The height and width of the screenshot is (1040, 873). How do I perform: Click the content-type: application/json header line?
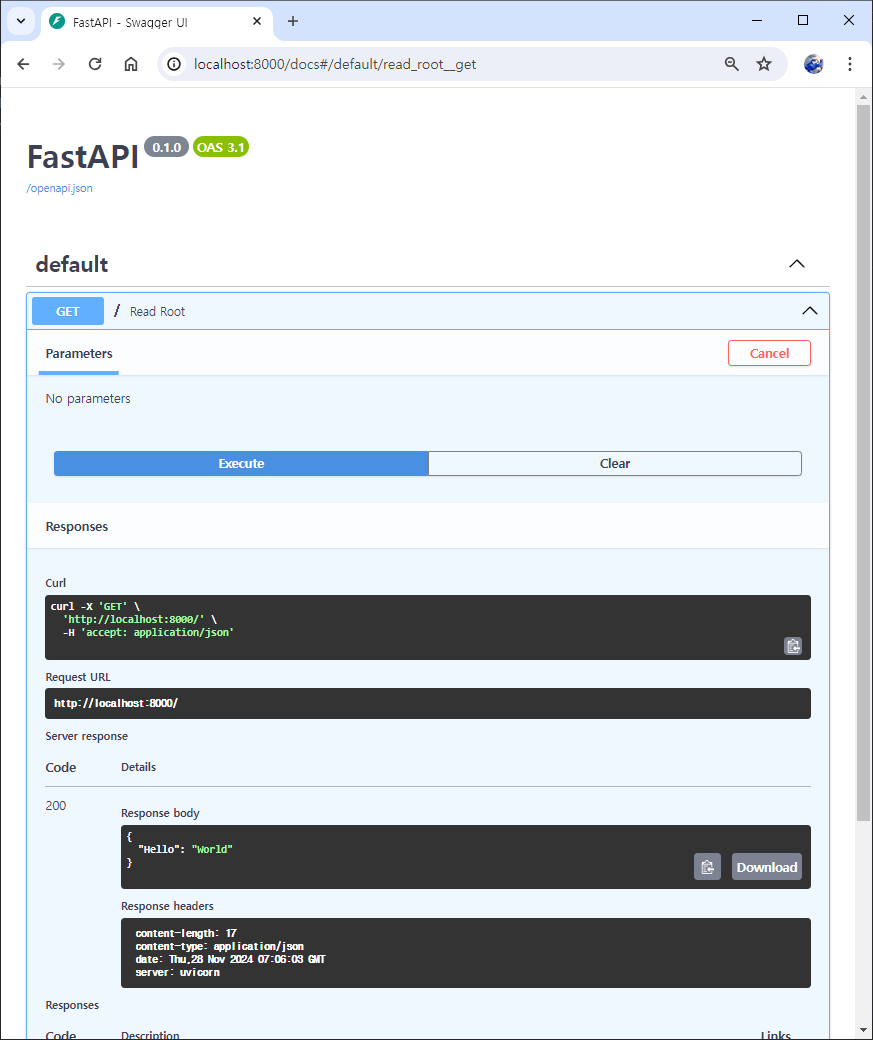(x=220, y=946)
